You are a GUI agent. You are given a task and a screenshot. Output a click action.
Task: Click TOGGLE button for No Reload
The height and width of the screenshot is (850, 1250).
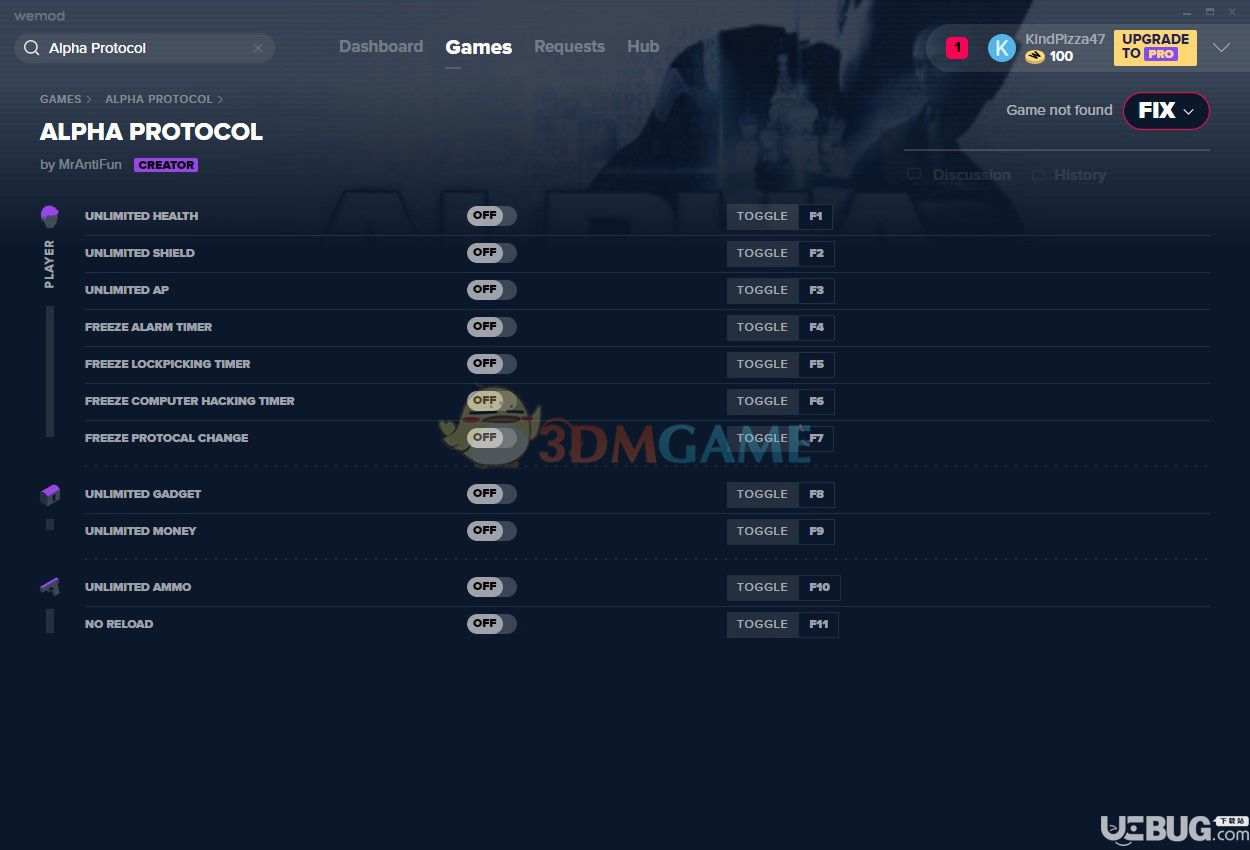tap(763, 624)
